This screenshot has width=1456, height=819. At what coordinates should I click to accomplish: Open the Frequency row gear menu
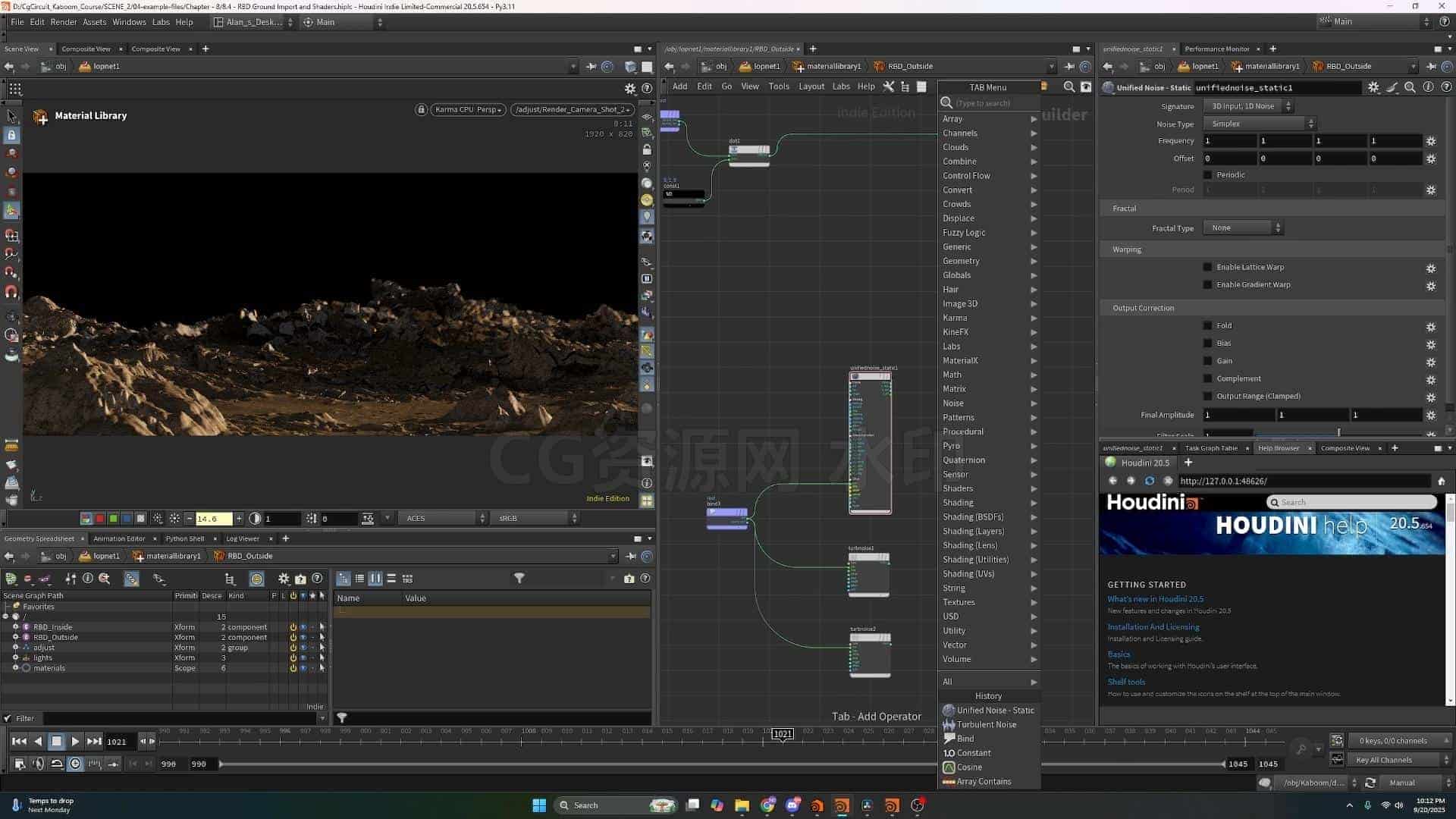1431,141
